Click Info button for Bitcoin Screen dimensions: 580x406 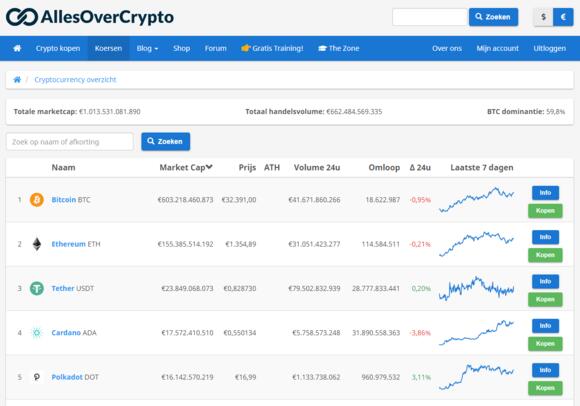coord(545,193)
